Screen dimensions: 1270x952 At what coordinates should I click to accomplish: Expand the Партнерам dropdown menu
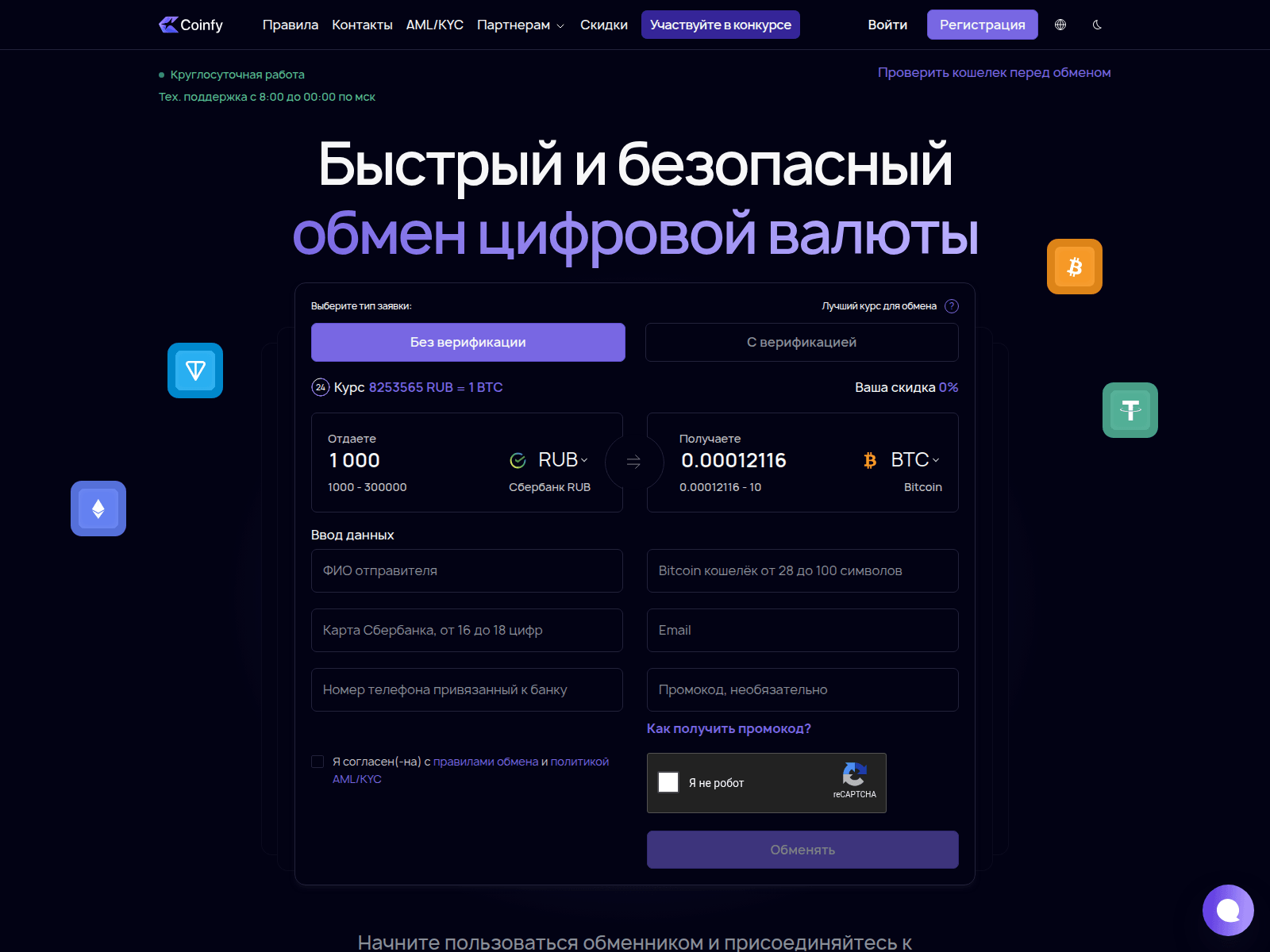point(521,25)
